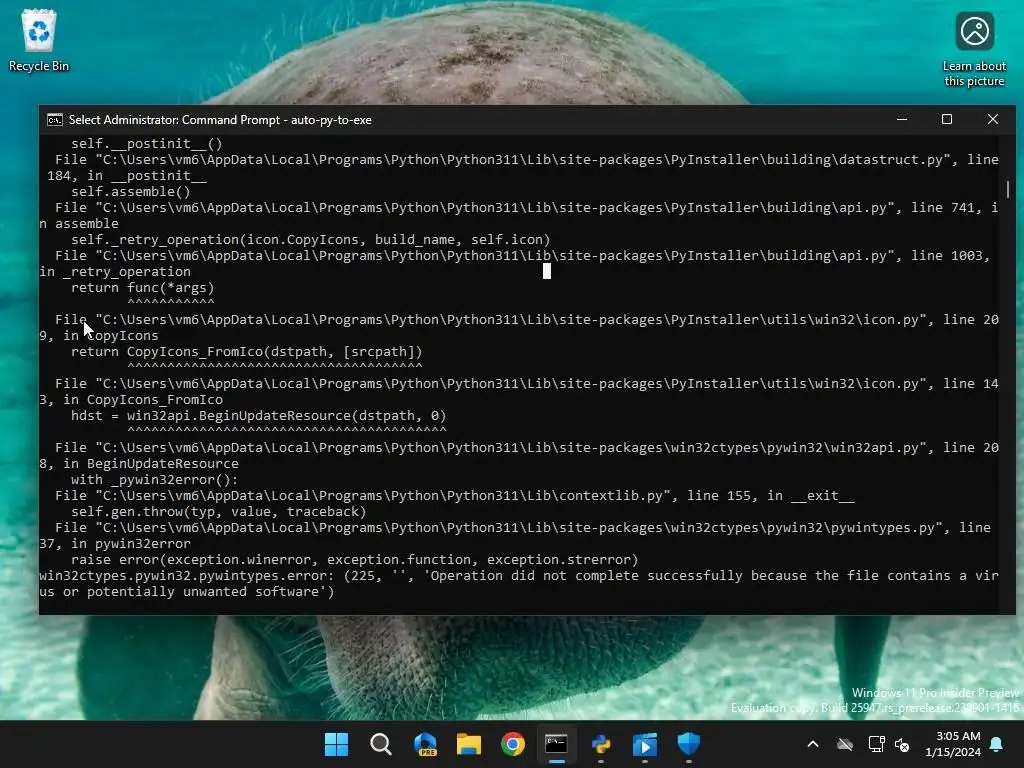Open the media player taskbar app
Image resolution: width=1024 pixels, height=768 pixels.
645,744
